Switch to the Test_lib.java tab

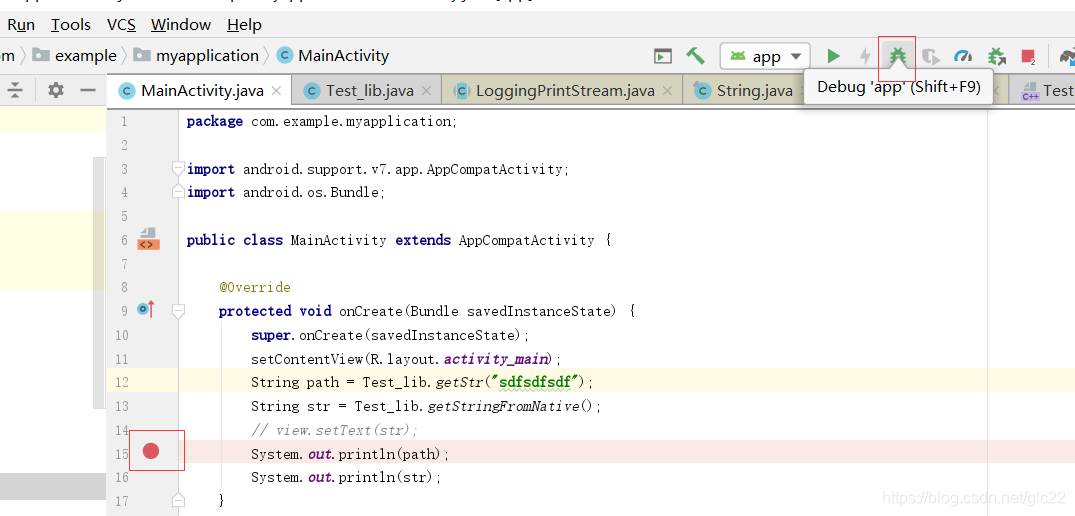pos(369,90)
